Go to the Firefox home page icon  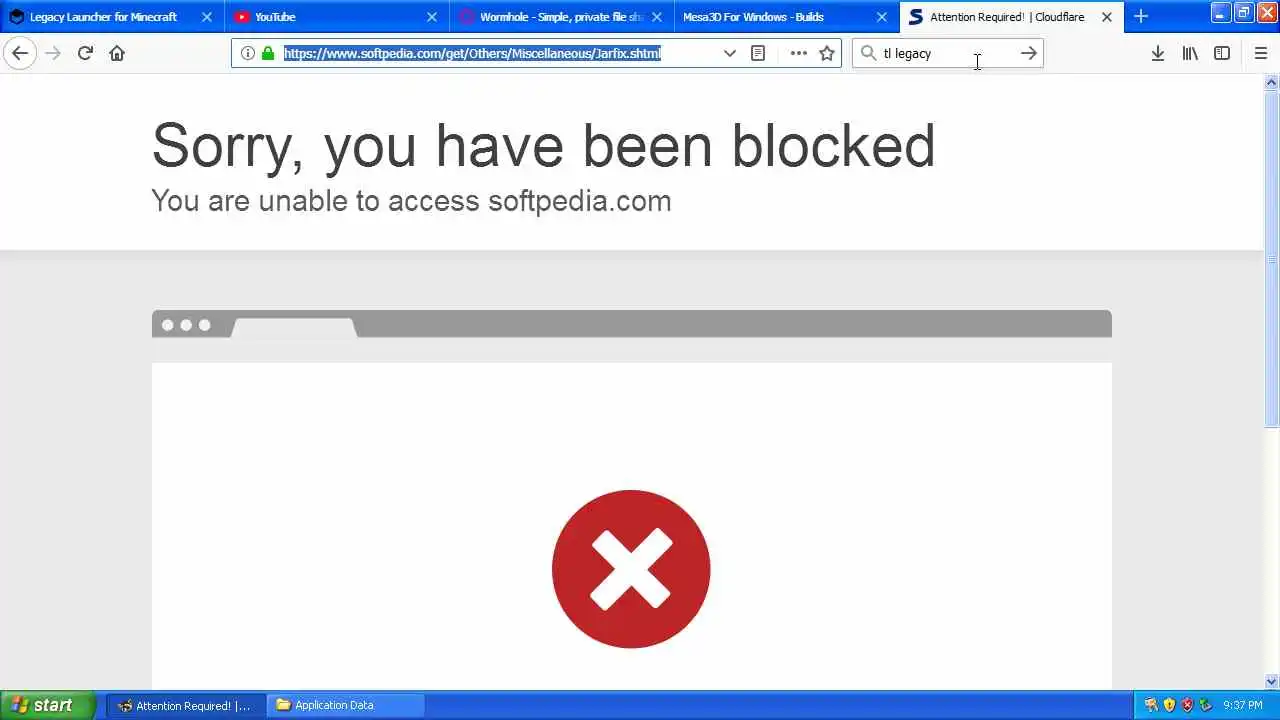click(x=117, y=53)
